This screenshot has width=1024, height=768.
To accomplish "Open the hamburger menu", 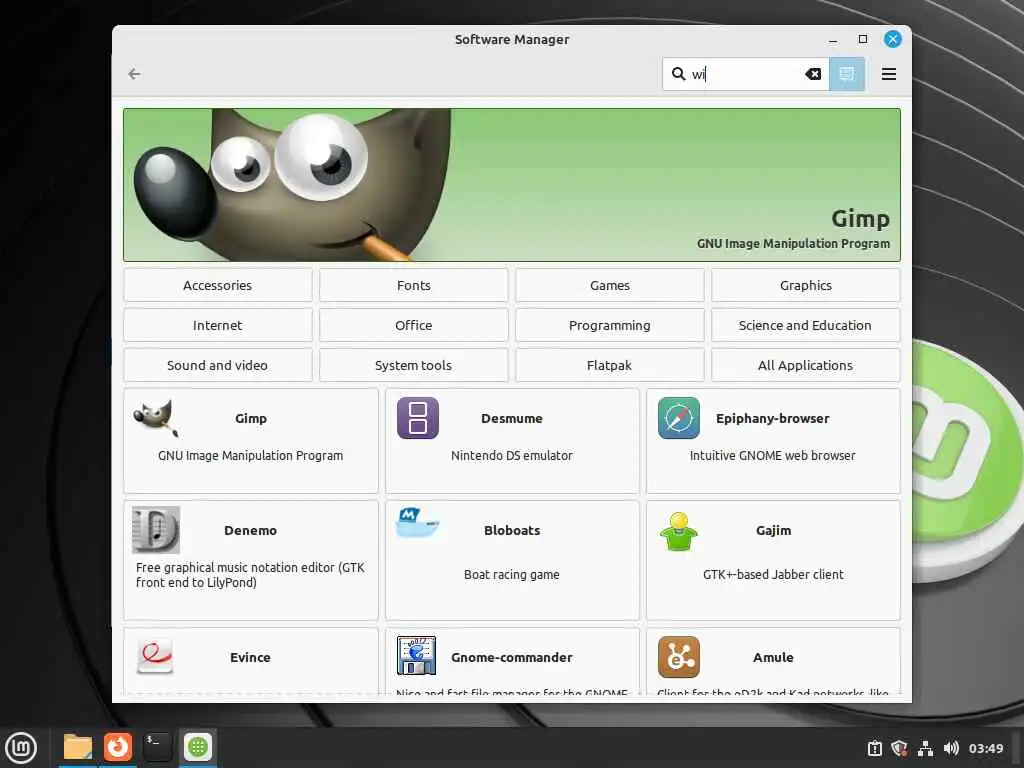I will 888,74.
